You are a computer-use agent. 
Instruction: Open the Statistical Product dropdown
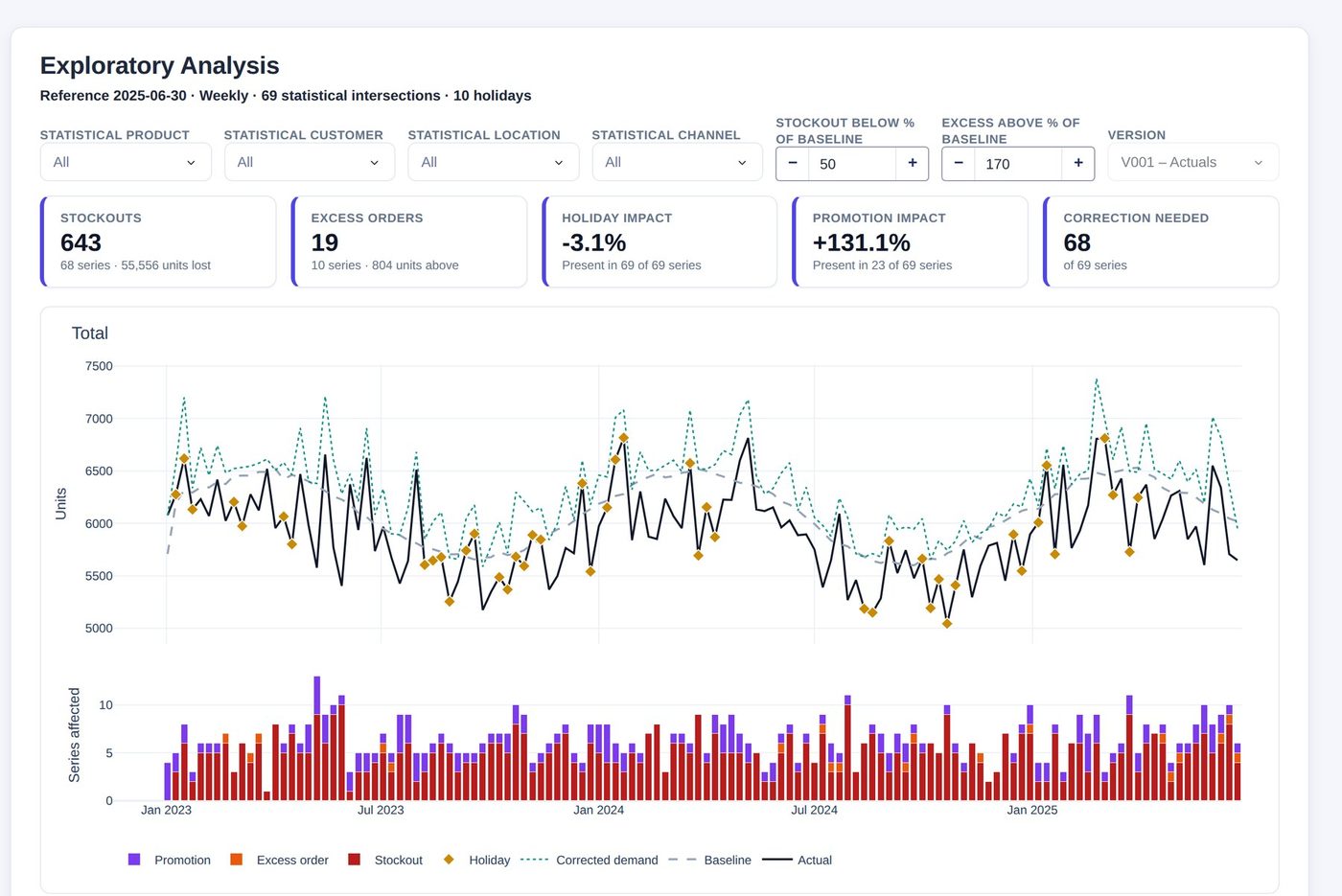126,162
